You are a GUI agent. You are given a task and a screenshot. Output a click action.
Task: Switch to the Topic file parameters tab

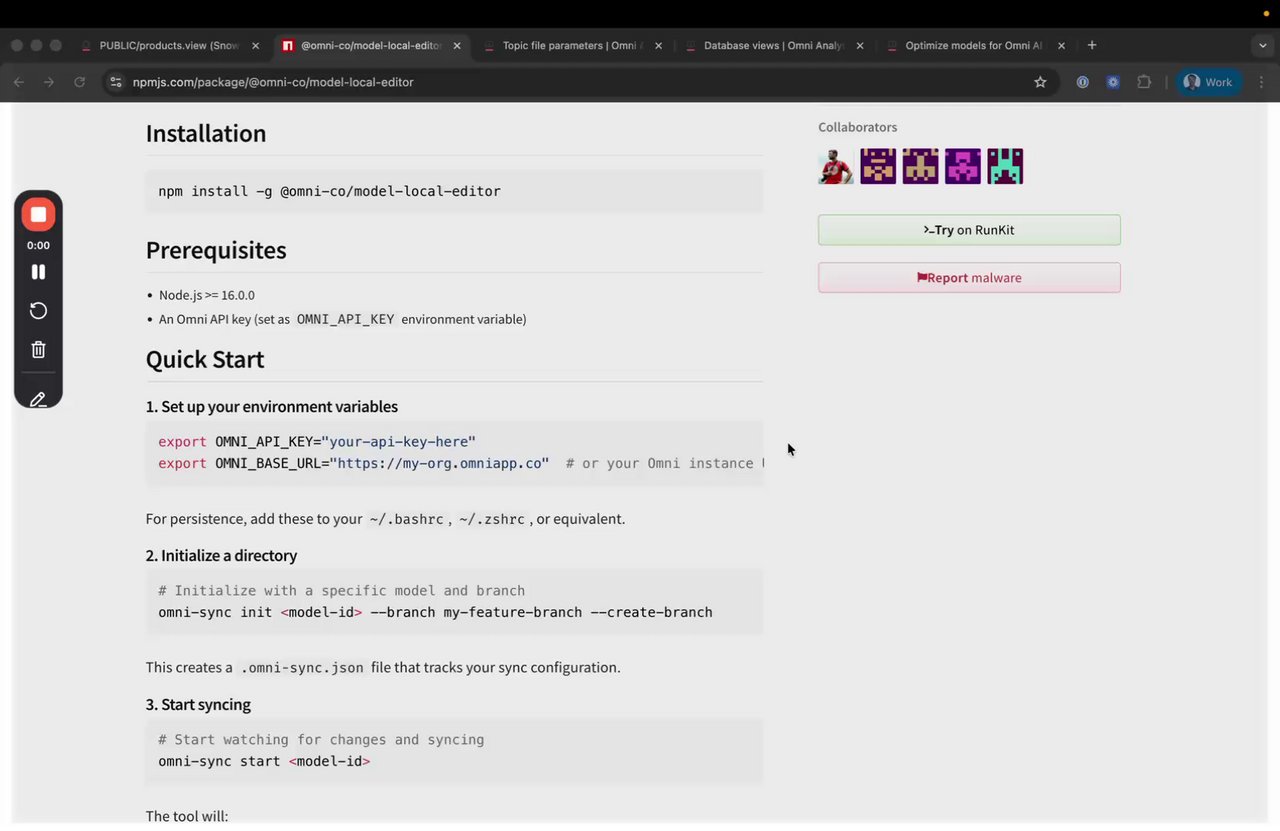coord(573,45)
